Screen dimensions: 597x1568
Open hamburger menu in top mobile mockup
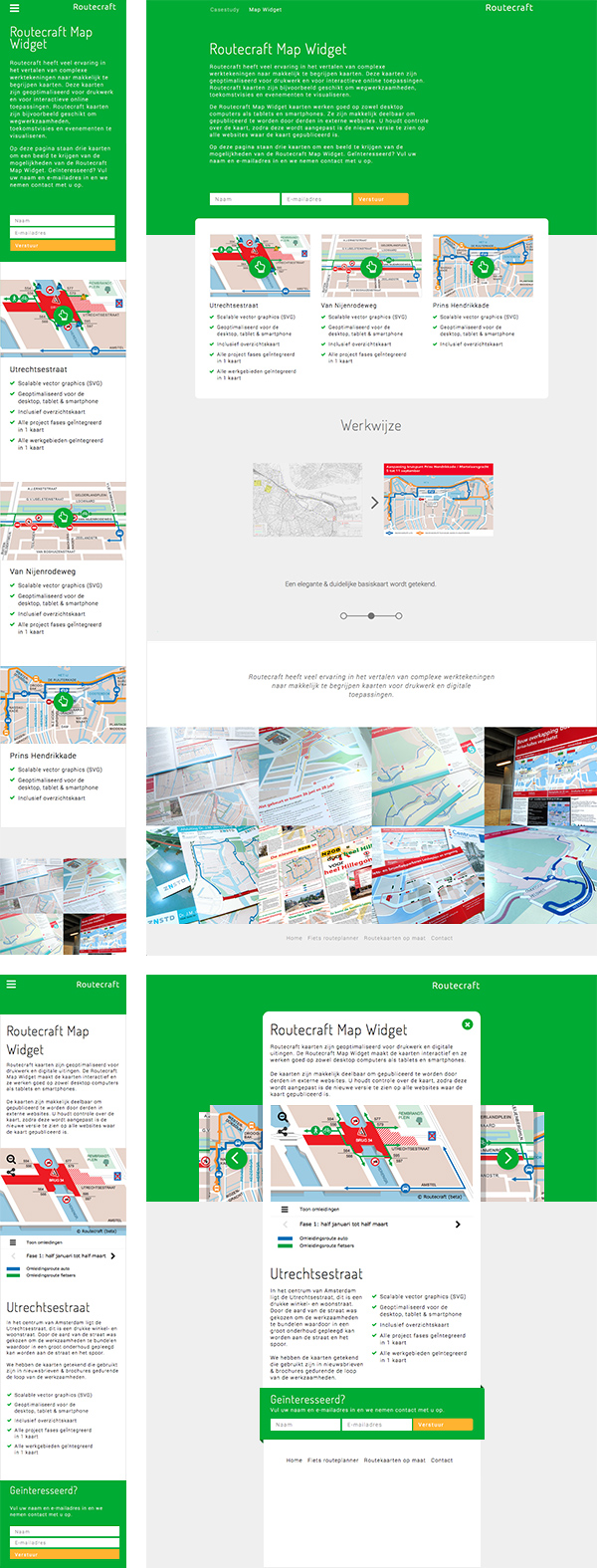[13, 7]
